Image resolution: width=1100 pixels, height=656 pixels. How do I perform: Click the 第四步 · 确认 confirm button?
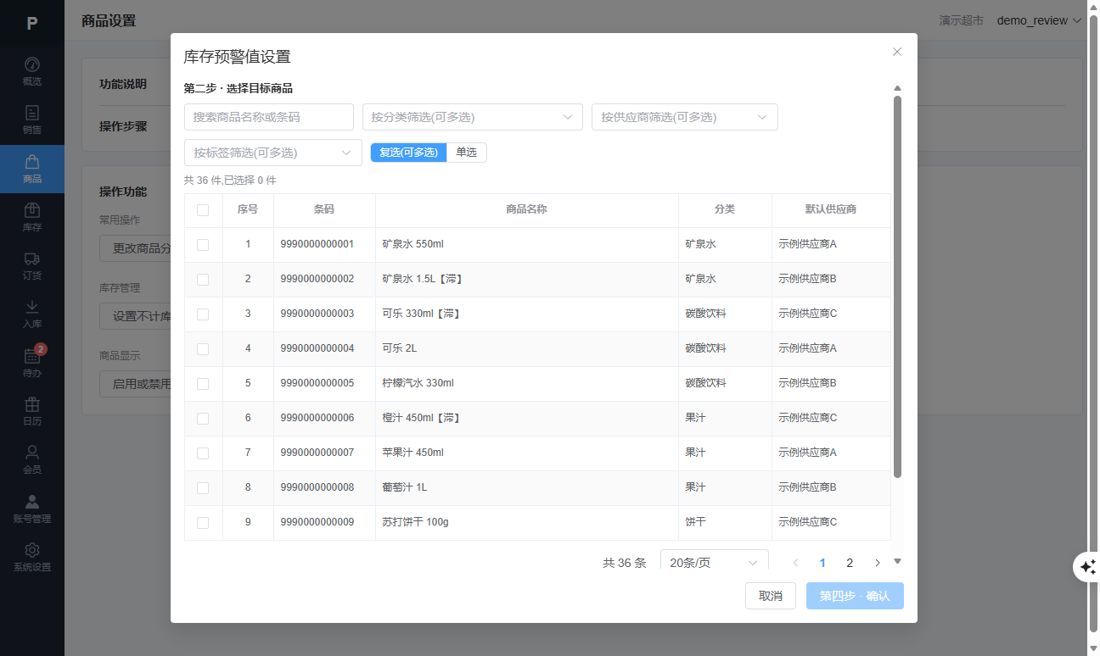[854, 596]
